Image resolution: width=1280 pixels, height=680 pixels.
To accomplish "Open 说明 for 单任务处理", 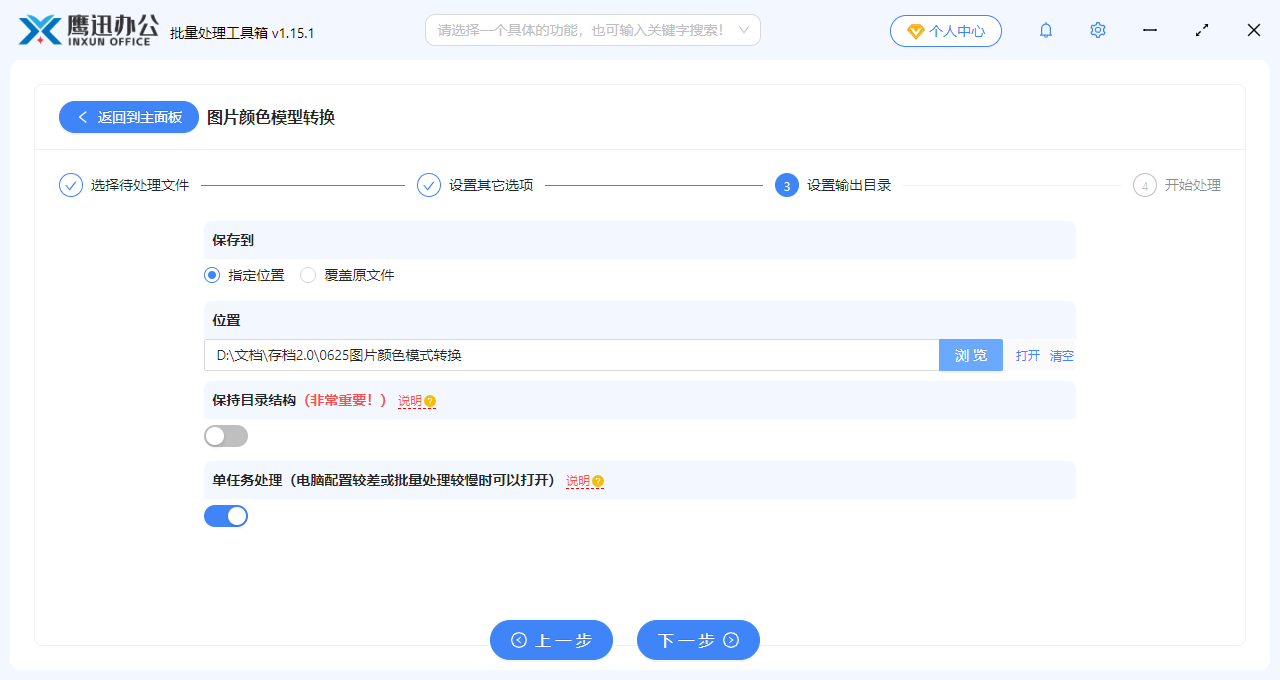I will point(578,481).
